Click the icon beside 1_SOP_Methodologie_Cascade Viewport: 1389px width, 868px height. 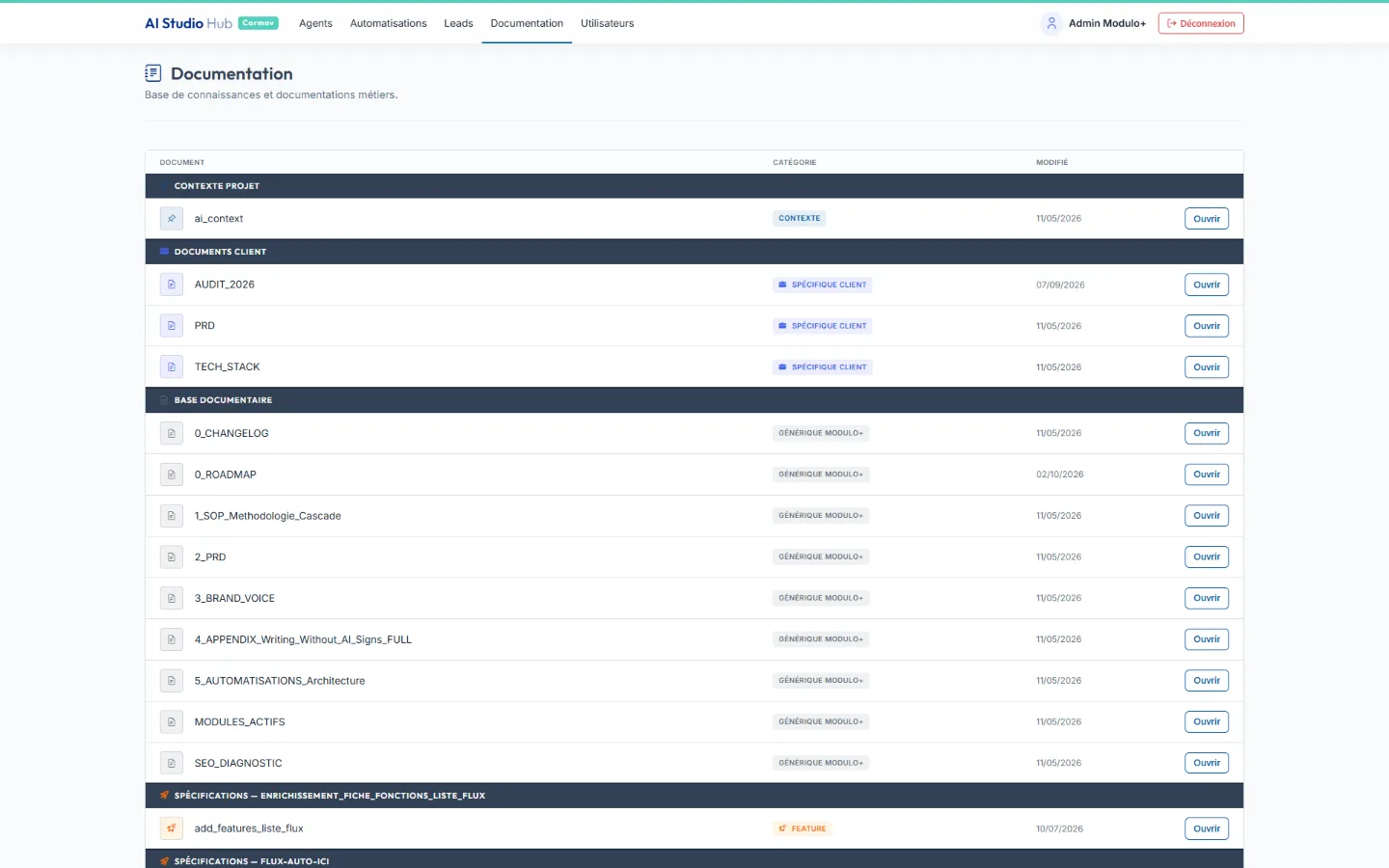pos(172,516)
